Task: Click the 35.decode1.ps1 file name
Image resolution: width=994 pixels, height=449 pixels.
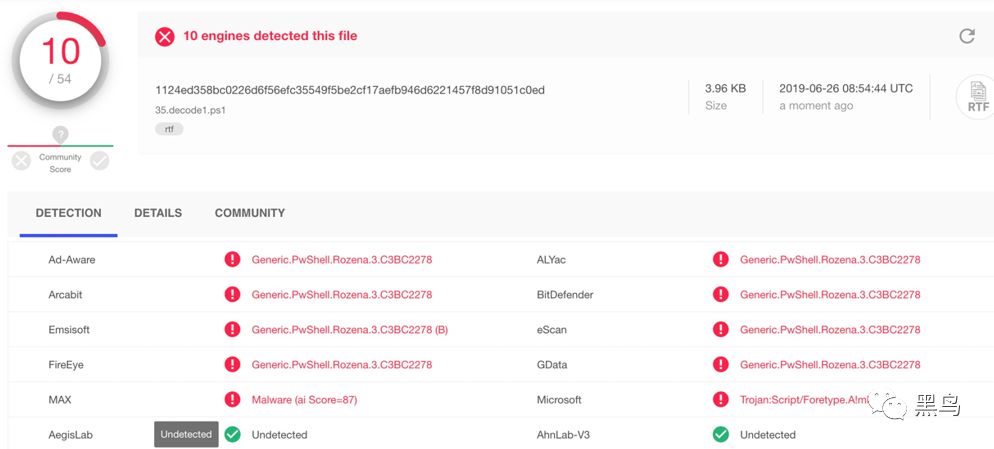Action: [190, 110]
